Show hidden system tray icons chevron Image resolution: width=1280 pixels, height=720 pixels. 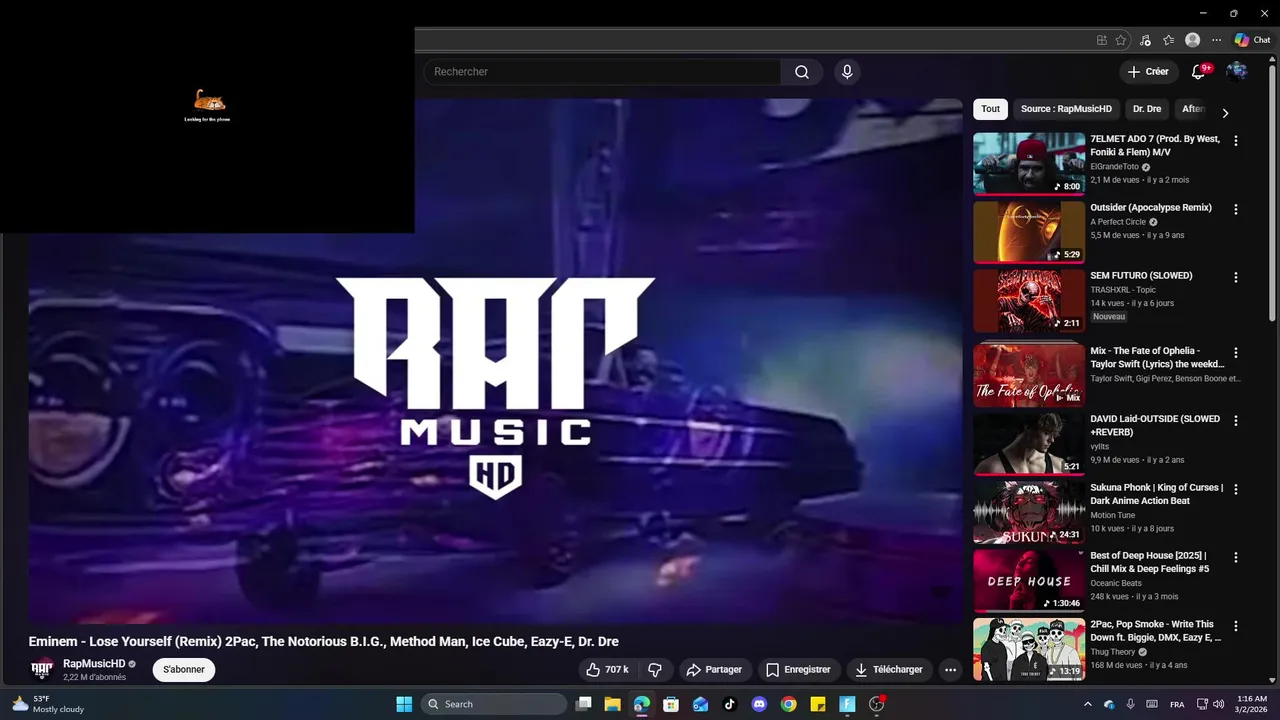click(x=1088, y=704)
